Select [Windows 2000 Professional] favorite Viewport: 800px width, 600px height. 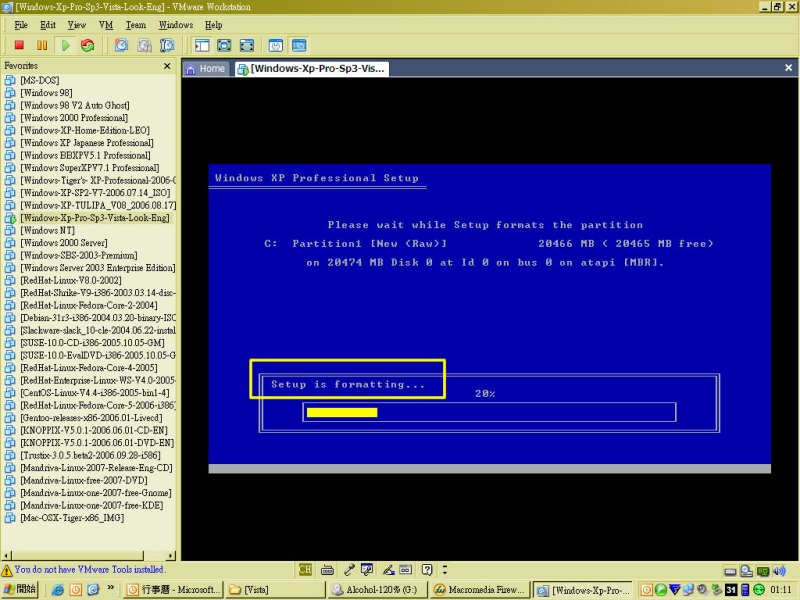[x=74, y=118]
